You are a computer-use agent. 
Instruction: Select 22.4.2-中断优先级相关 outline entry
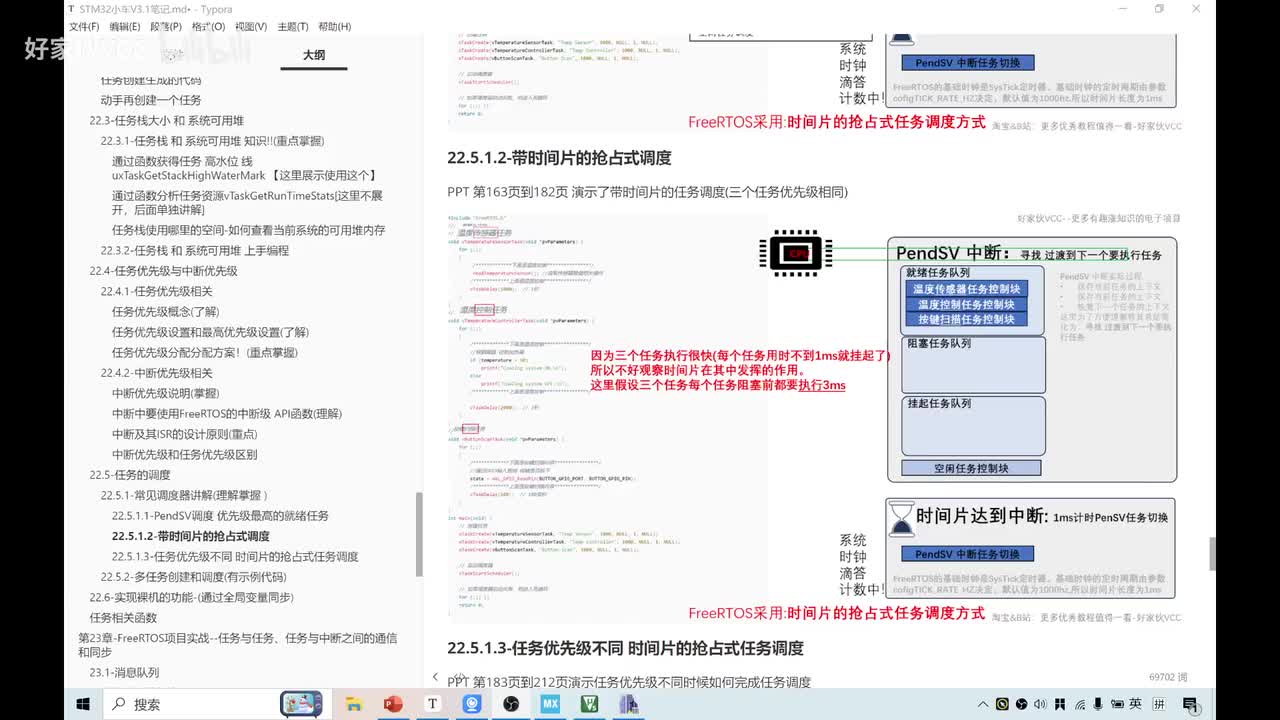(156, 373)
